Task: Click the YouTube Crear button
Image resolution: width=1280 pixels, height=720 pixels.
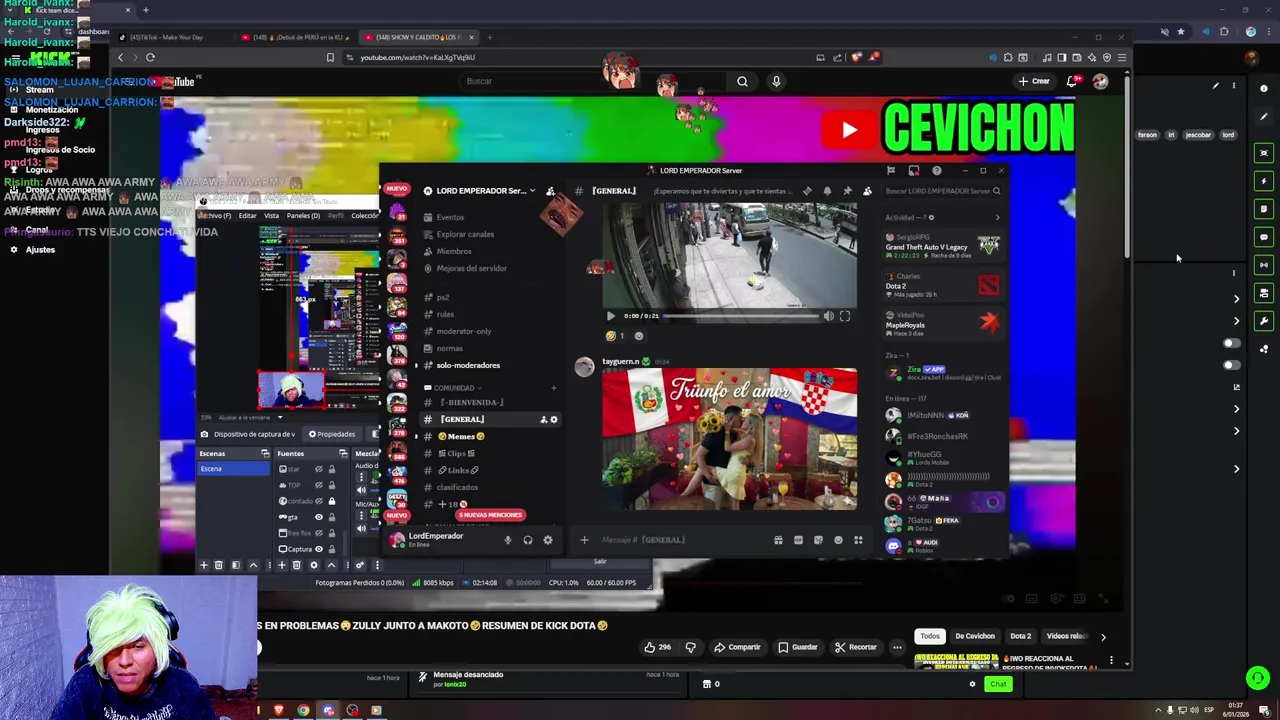Action: (1034, 82)
